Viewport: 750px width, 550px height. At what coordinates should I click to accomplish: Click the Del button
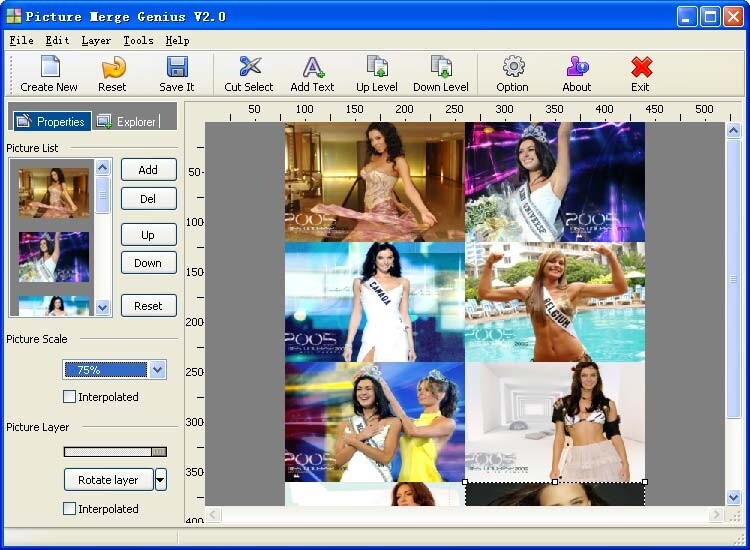[x=148, y=199]
